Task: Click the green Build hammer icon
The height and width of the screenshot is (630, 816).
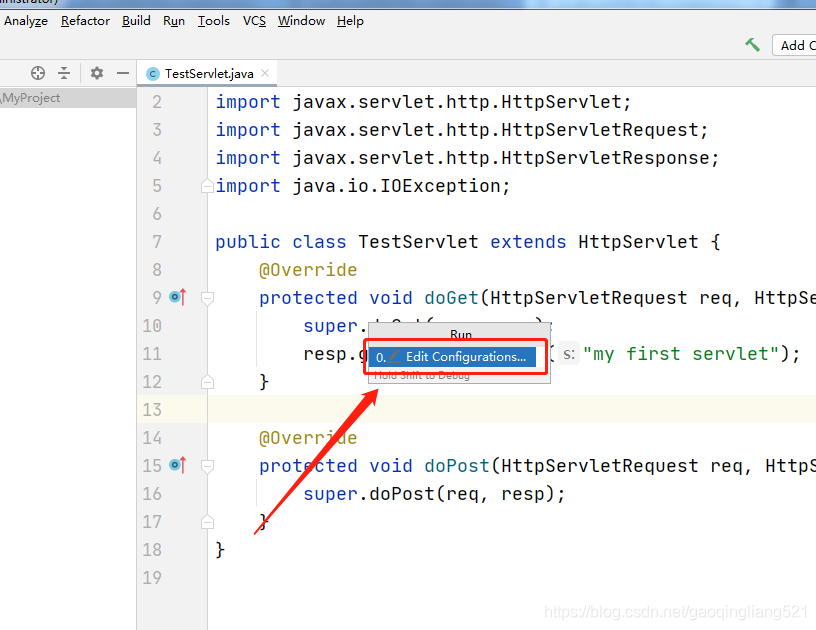Action: coord(752,45)
